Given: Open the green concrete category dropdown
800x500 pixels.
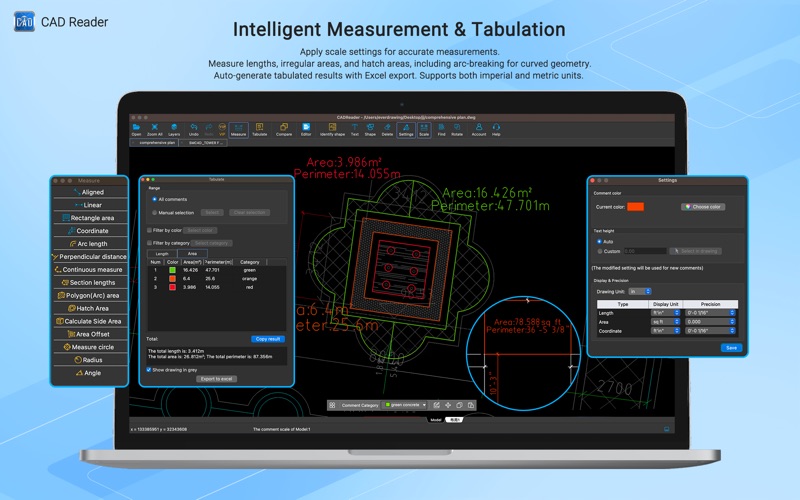Looking at the screenshot, I should click(405, 405).
